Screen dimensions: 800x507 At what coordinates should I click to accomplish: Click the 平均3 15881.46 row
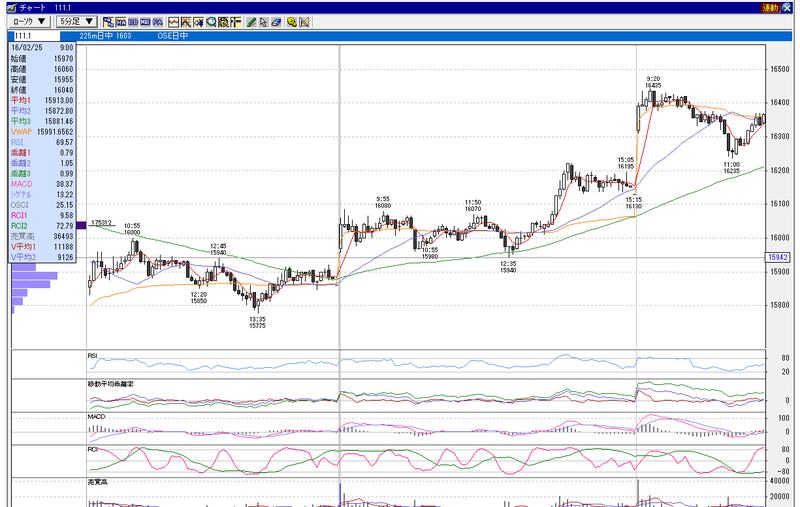pos(42,121)
